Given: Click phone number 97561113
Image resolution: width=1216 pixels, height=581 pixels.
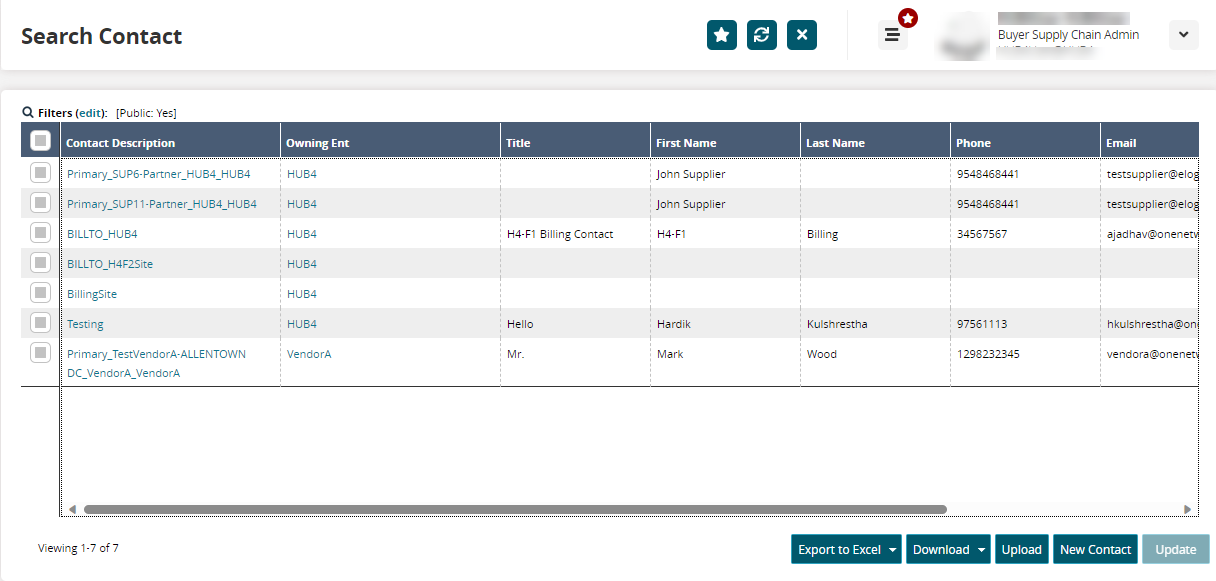Looking at the screenshot, I should 982,324.
